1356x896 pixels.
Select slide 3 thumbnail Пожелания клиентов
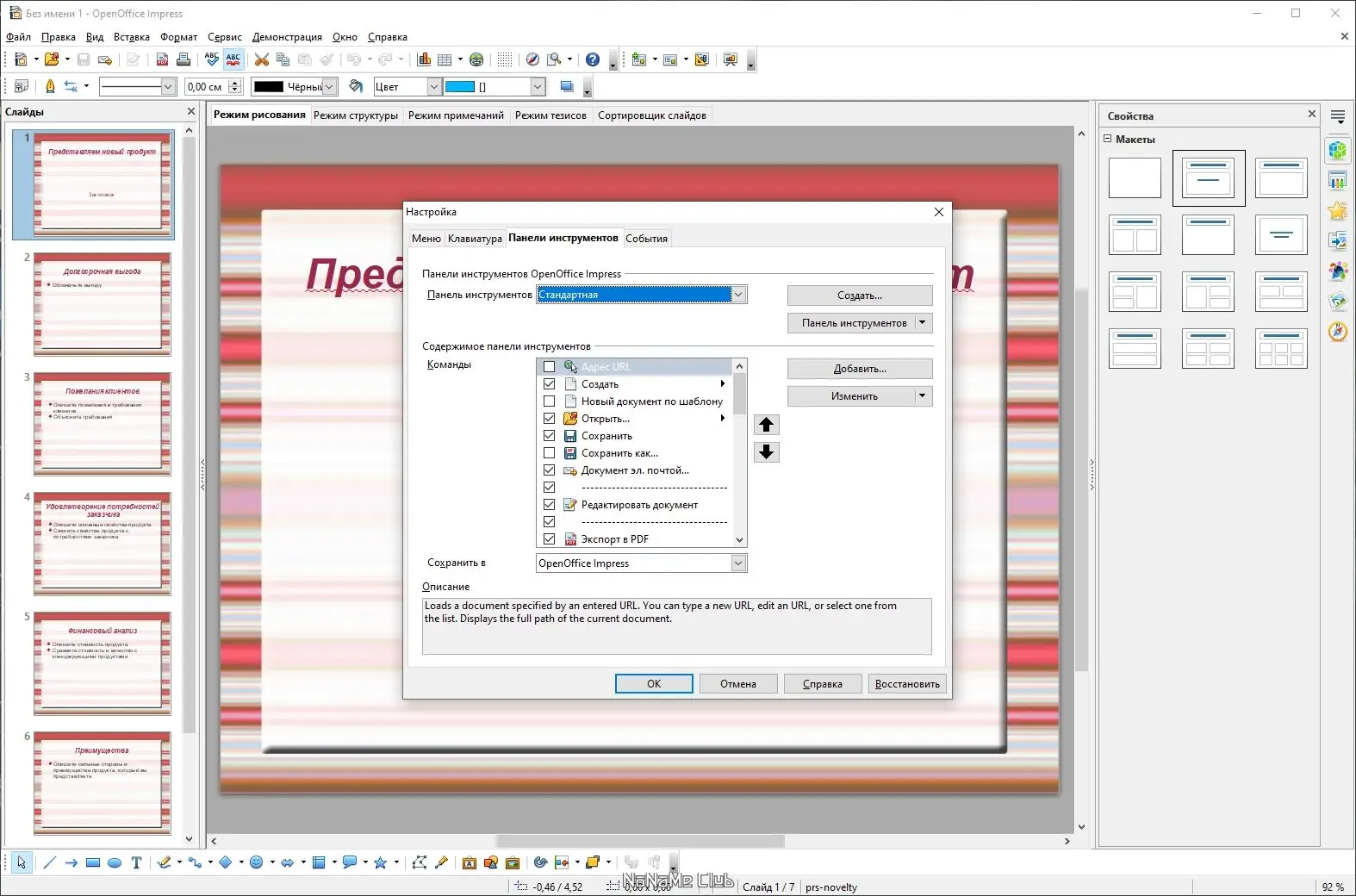tap(103, 424)
